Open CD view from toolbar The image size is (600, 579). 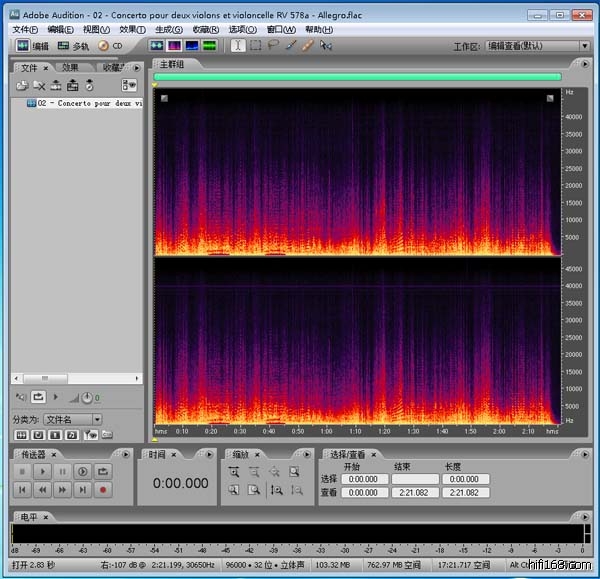coord(110,46)
